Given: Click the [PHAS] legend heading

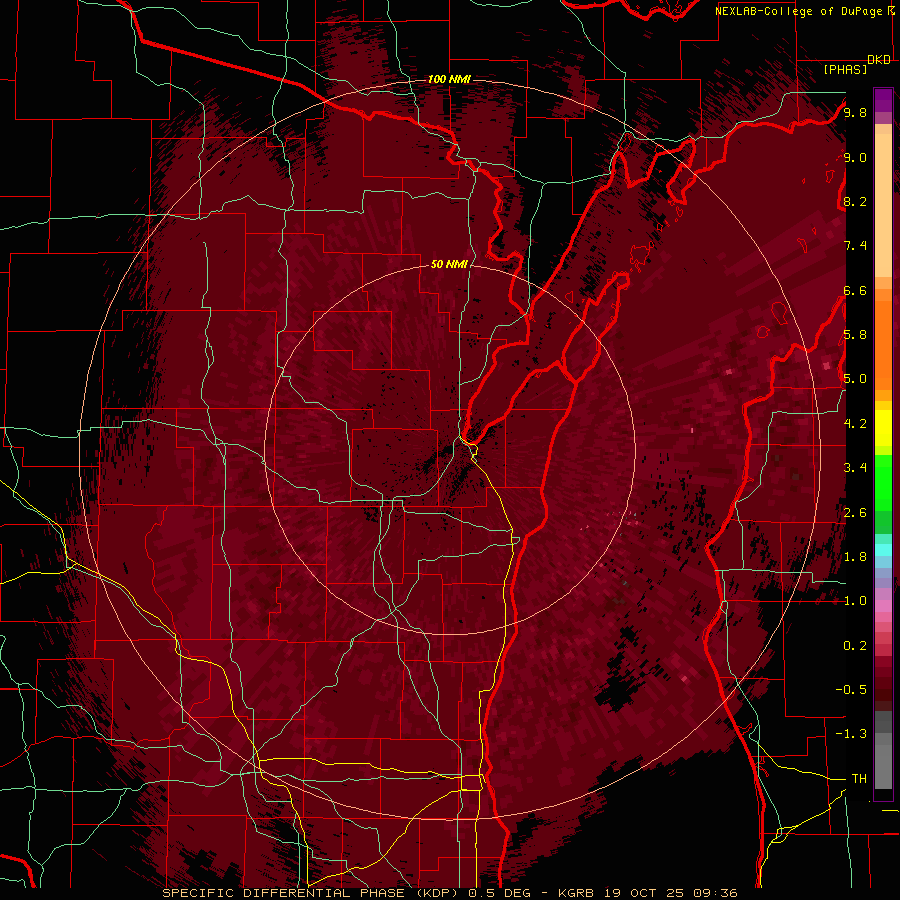Looking at the screenshot, I should (x=845, y=69).
